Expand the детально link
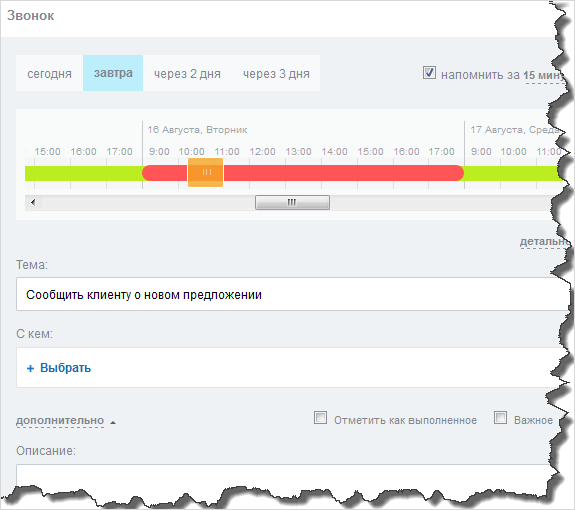This screenshot has height=510, width=575. coord(545,242)
